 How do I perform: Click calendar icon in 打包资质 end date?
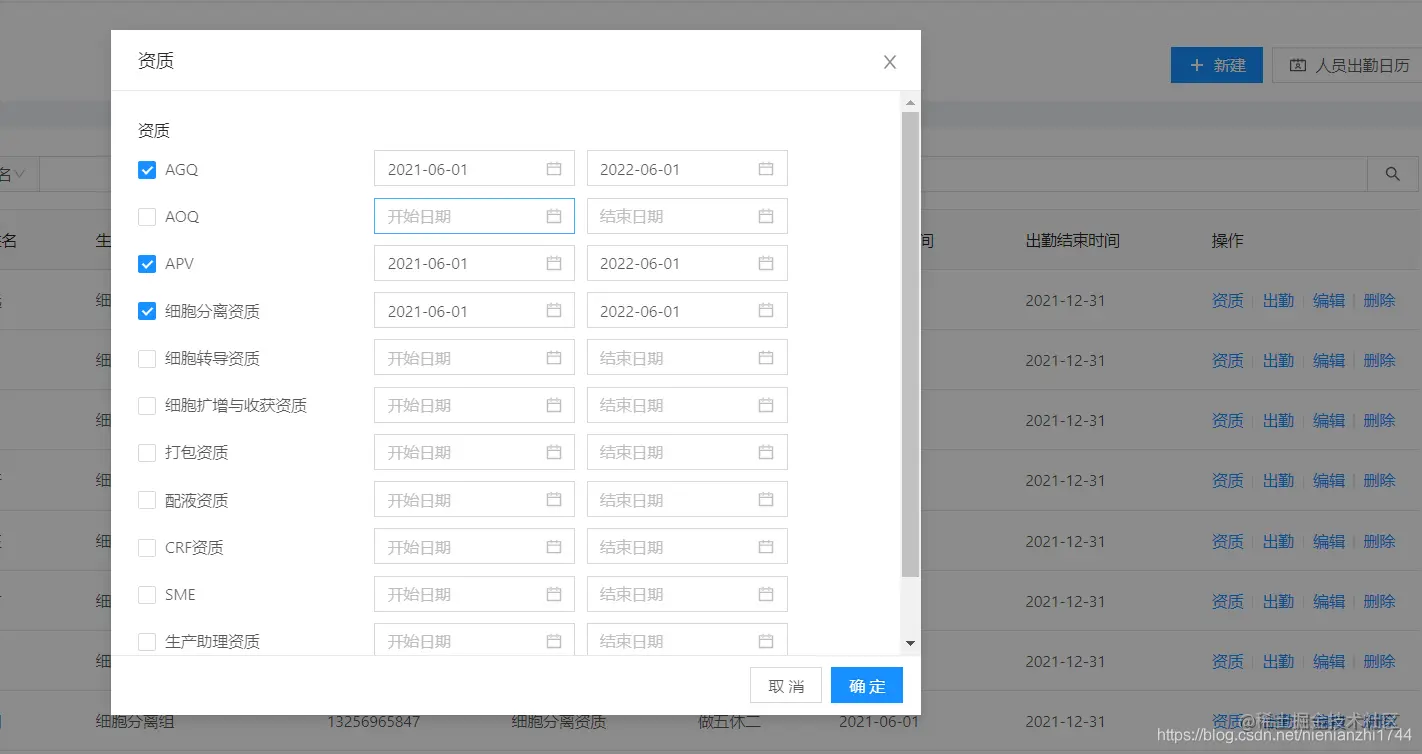click(x=766, y=452)
